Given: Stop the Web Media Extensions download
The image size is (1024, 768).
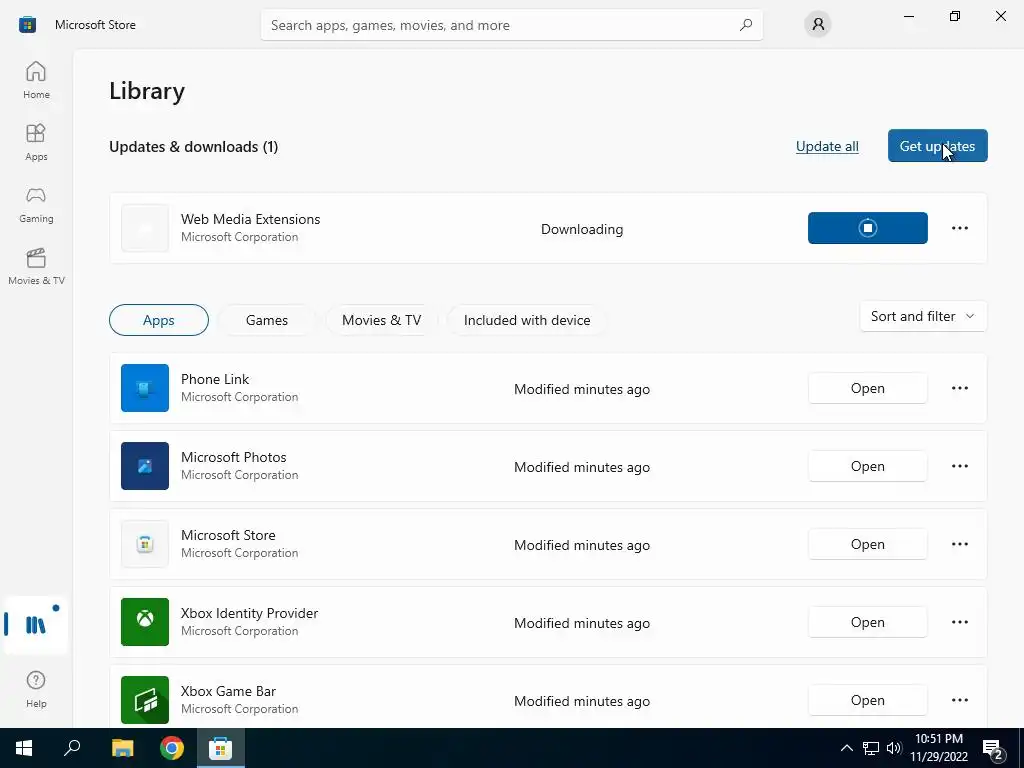Looking at the screenshot, I should (x=867, y=228).
